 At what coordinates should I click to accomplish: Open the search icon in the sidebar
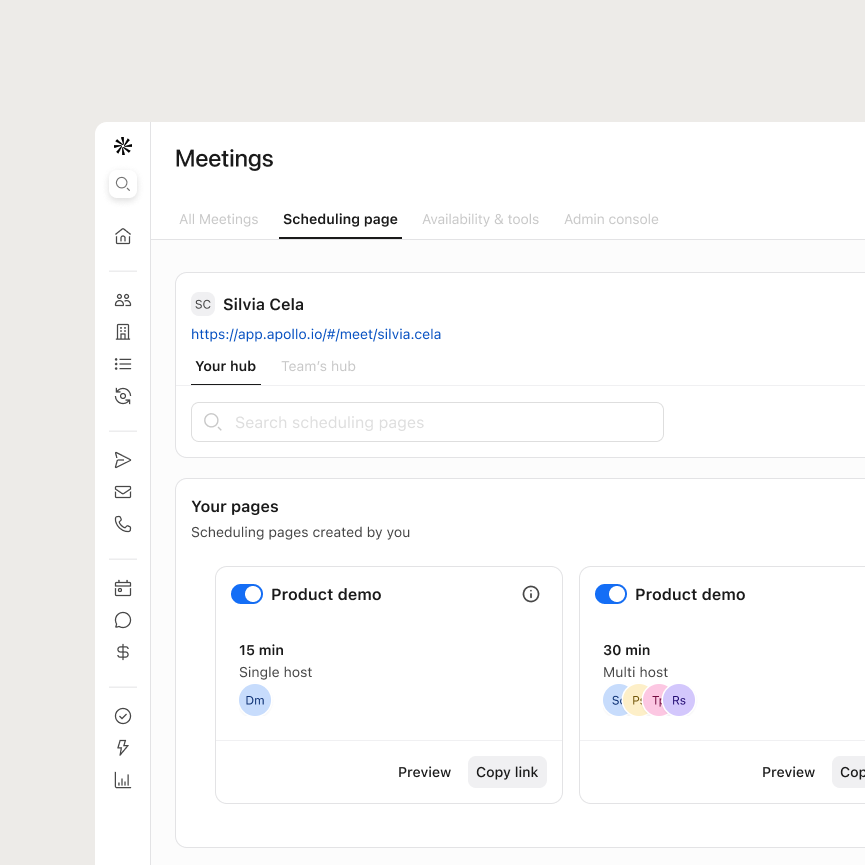click(x=122, y=184)
